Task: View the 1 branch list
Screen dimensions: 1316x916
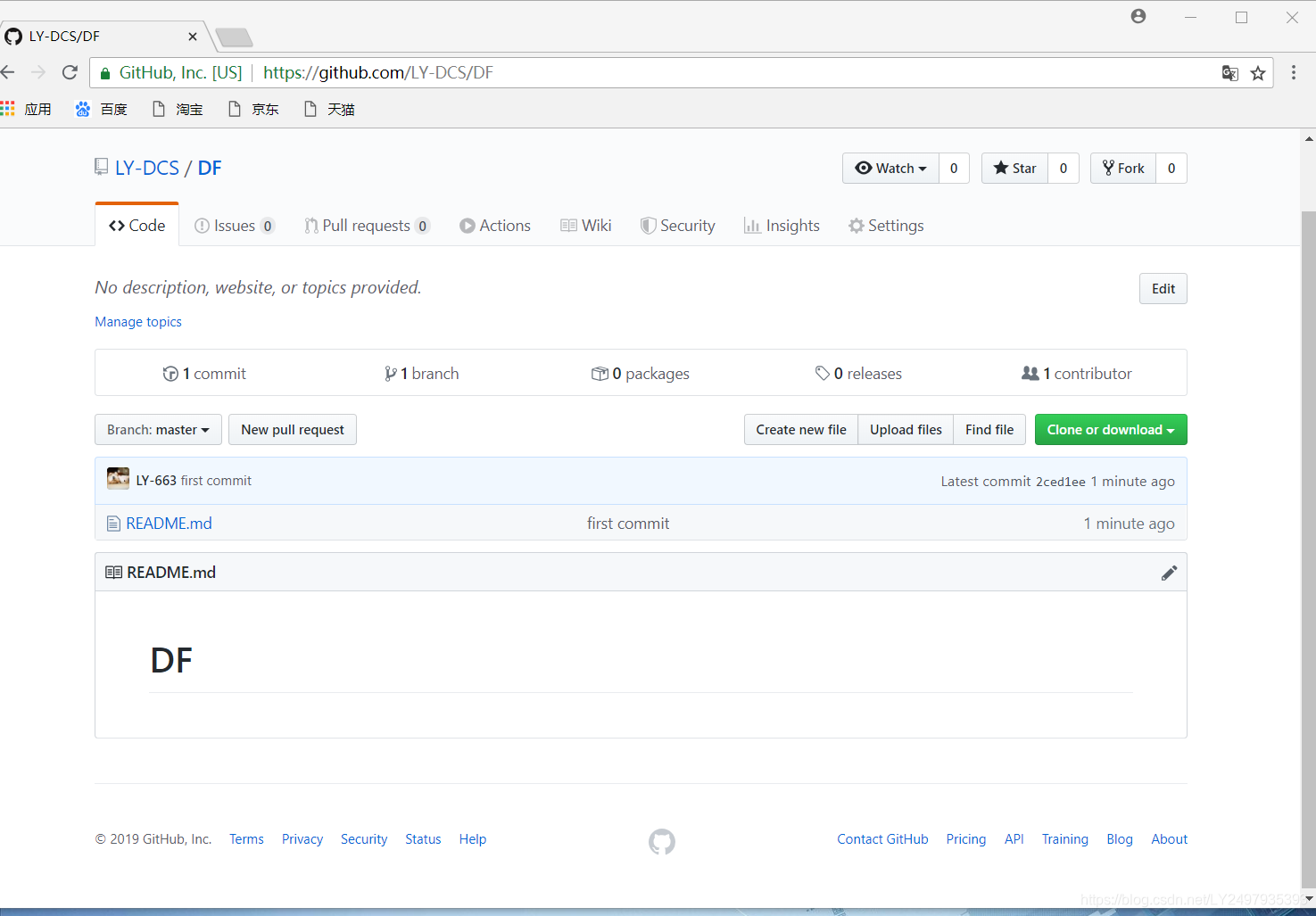Action: tap(421, 374)
